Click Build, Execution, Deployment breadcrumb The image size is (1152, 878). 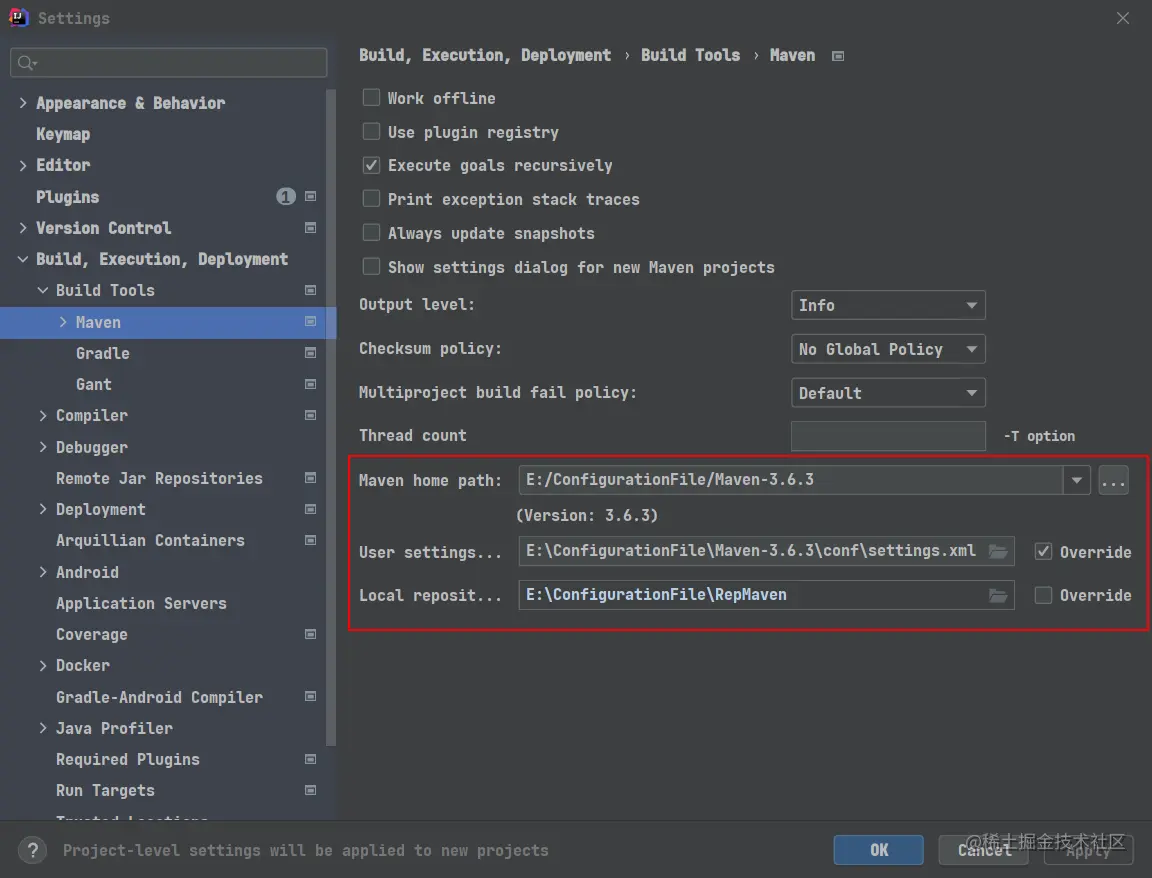click(485, 55)
